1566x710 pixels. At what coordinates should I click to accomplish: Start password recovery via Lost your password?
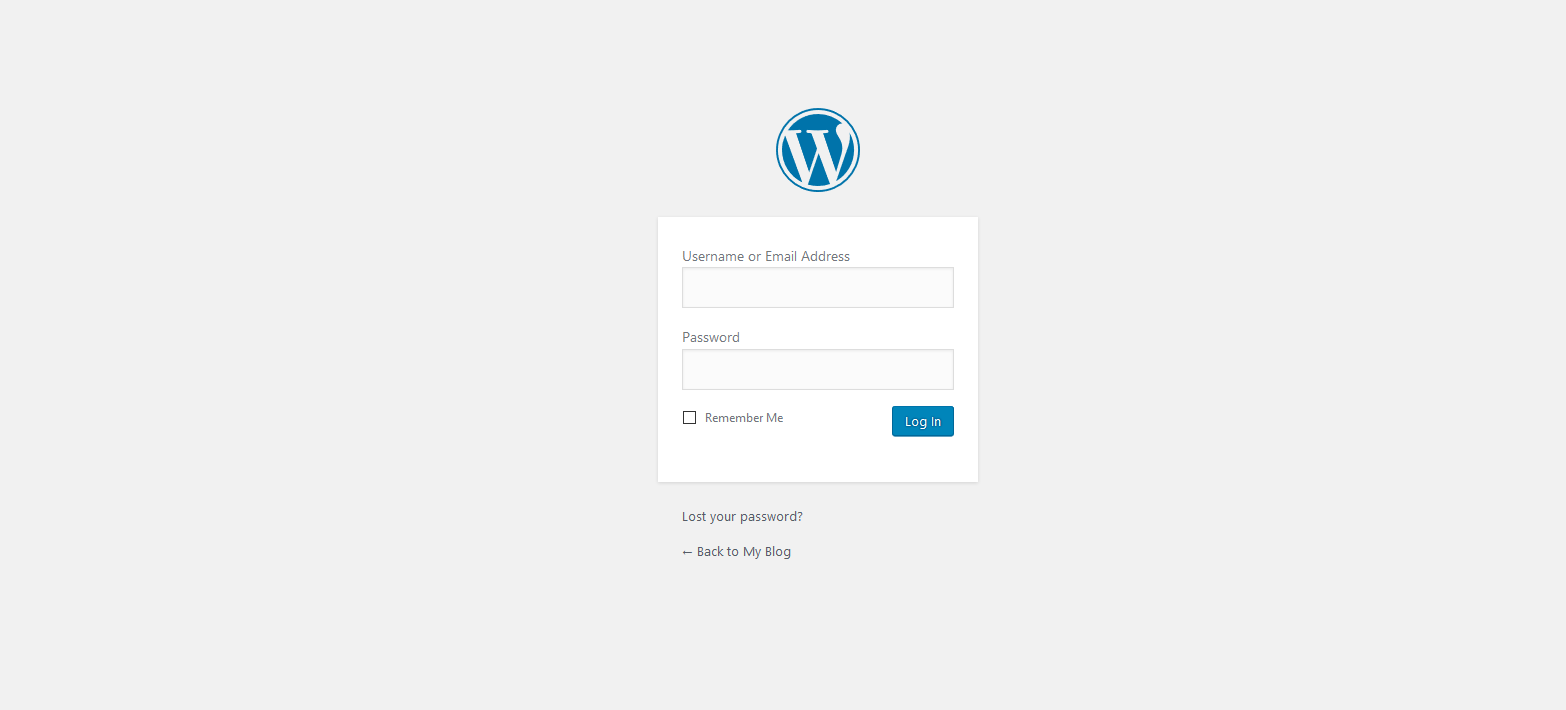742,517
